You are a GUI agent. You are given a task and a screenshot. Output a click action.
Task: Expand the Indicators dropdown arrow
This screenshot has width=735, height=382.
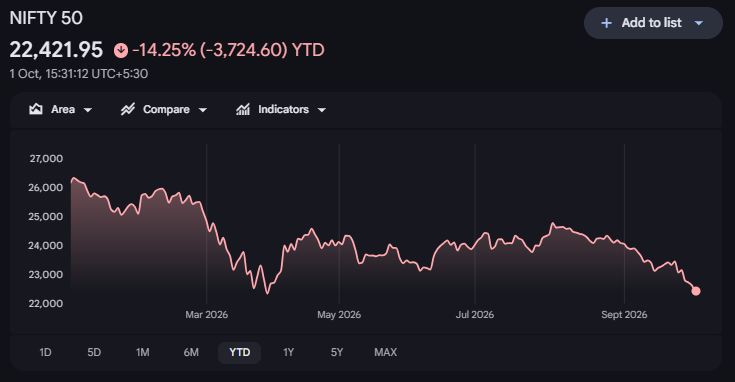322,110
